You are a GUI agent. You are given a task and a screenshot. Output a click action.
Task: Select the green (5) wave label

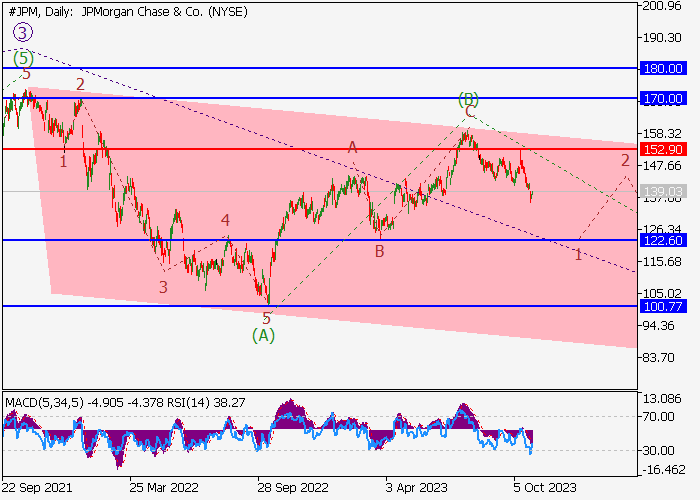click(23, 58)
